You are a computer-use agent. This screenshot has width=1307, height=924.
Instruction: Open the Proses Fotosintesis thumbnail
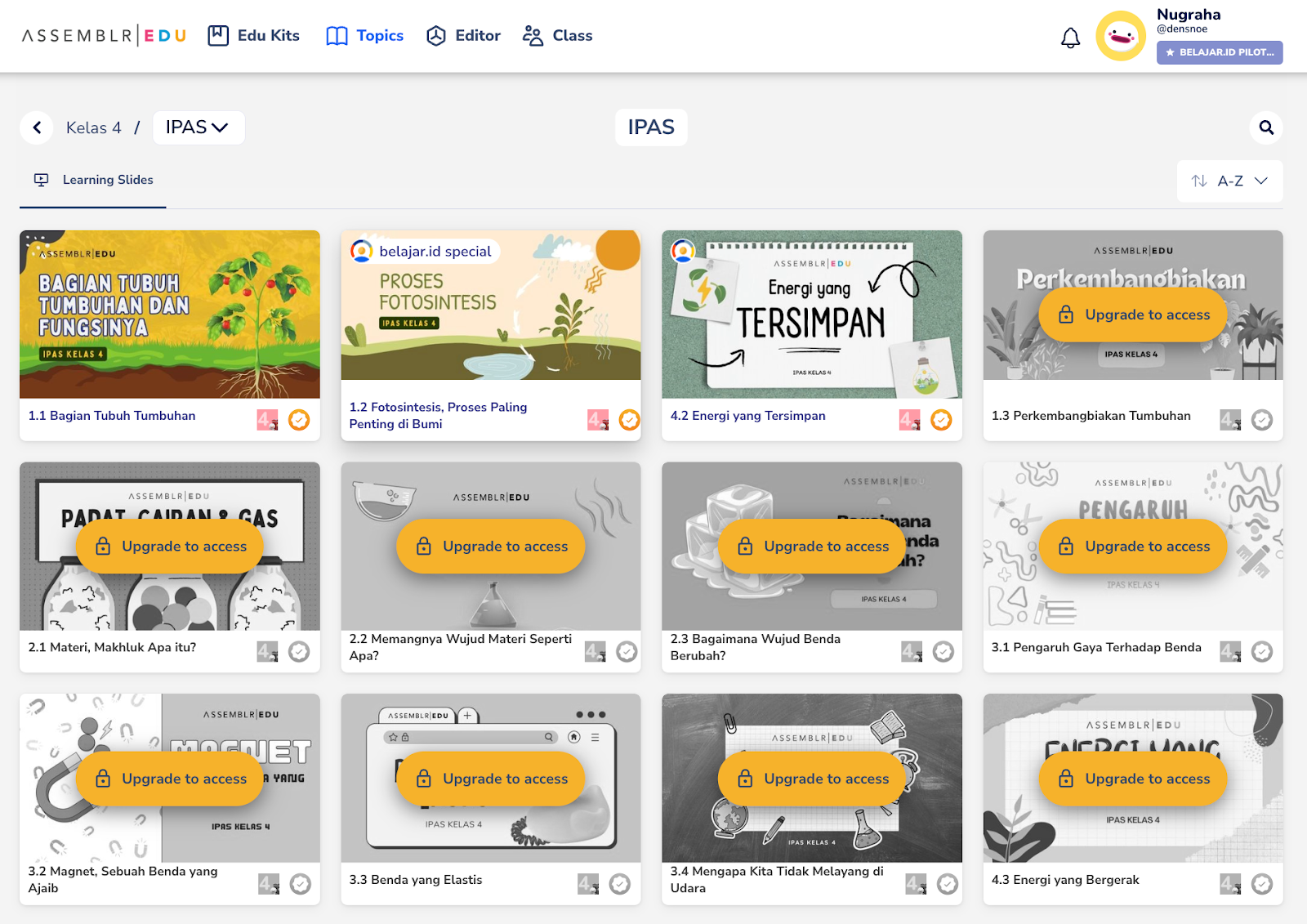[x=491, y=306]
